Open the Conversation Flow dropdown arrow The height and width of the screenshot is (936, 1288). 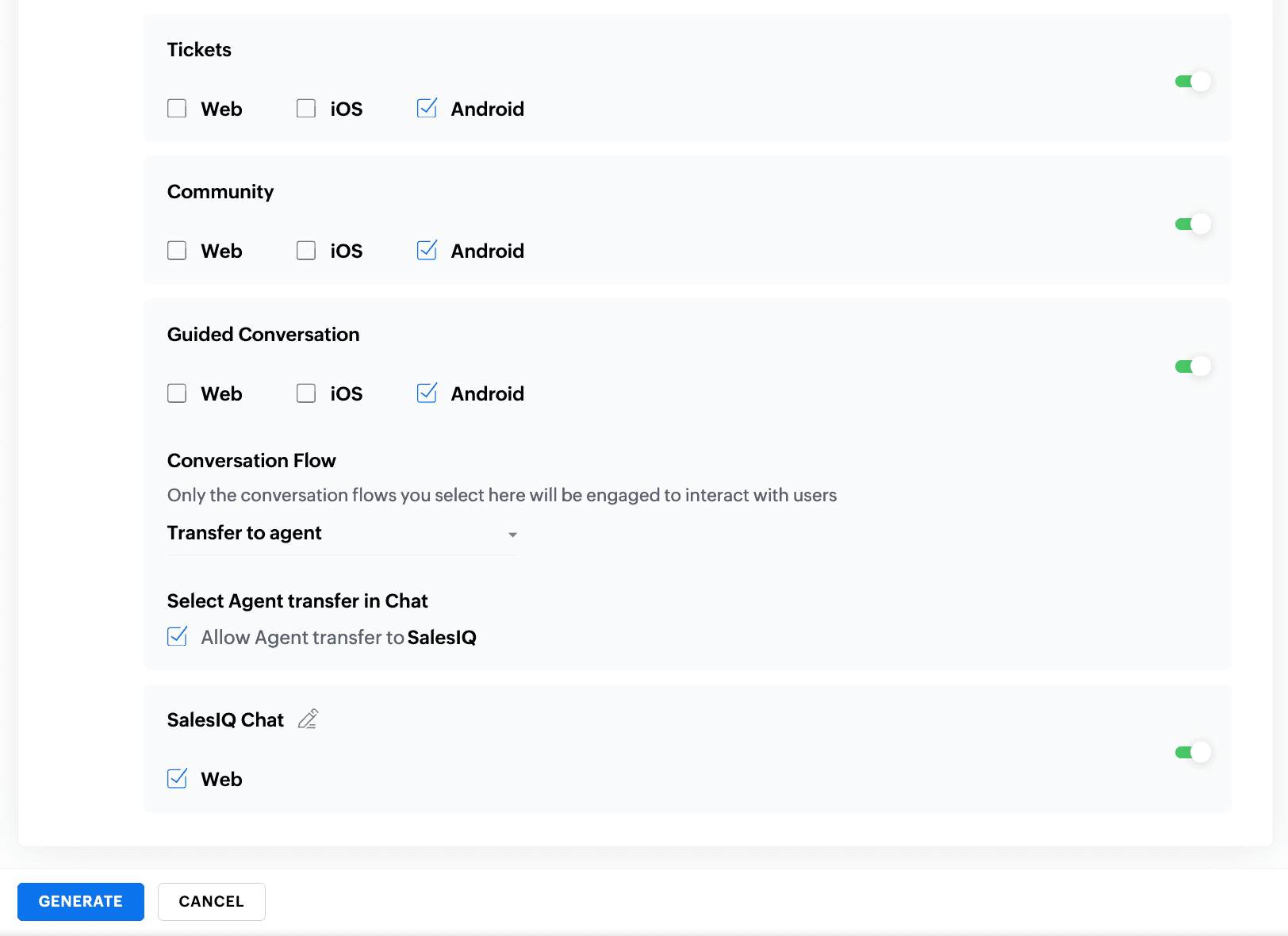pyautogui.click(x=512, y=535)
